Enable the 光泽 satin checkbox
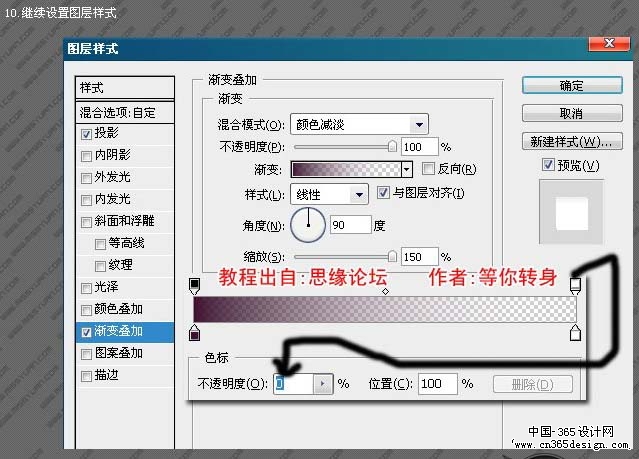This screenshot has width=639, height=459. (86, 288)
